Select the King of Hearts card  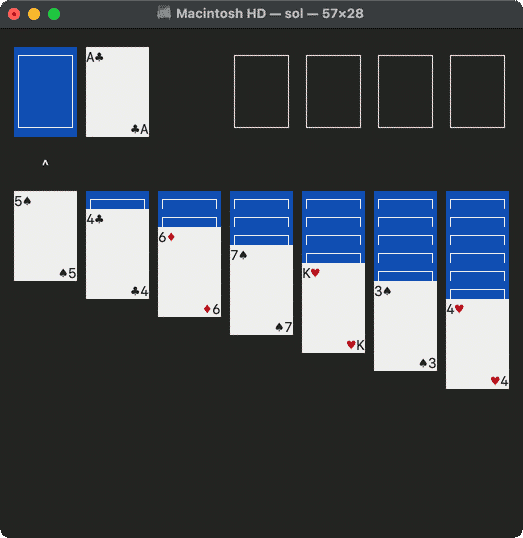tap(334, 308)
